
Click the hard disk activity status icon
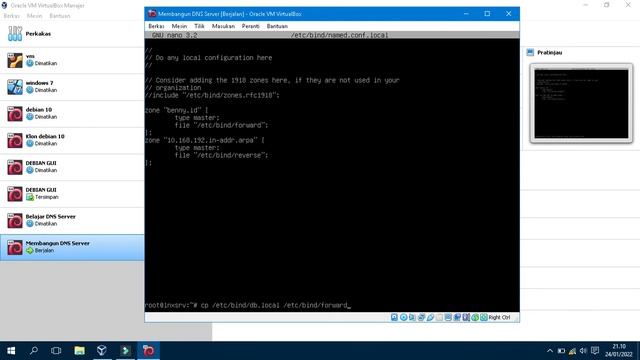pyautogui.click(x=394, y=317)
